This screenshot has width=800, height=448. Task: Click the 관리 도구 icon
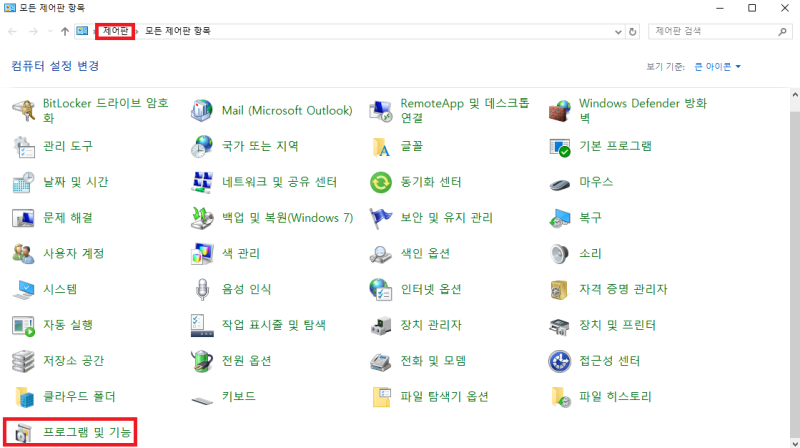coord(23,146)
